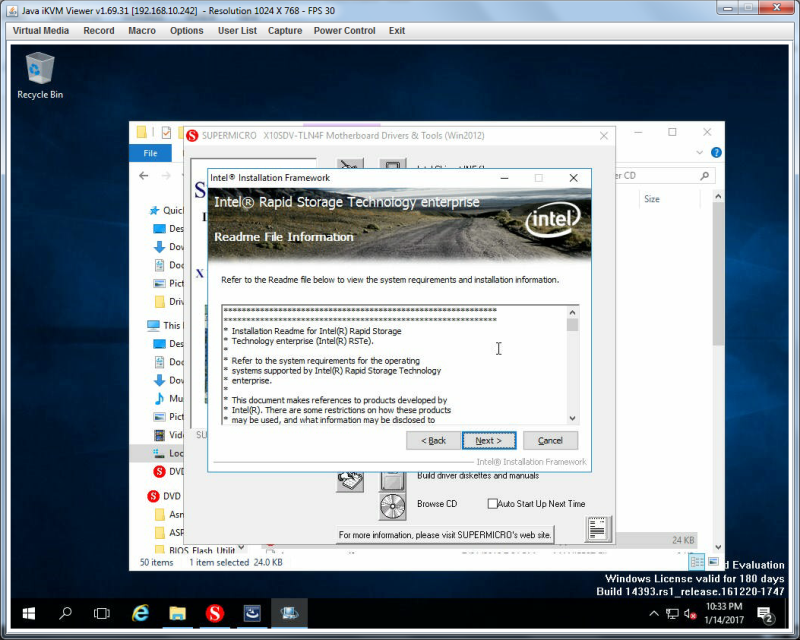
Task: Click the readme scrollbar down arrow
Action: (572, 419)
